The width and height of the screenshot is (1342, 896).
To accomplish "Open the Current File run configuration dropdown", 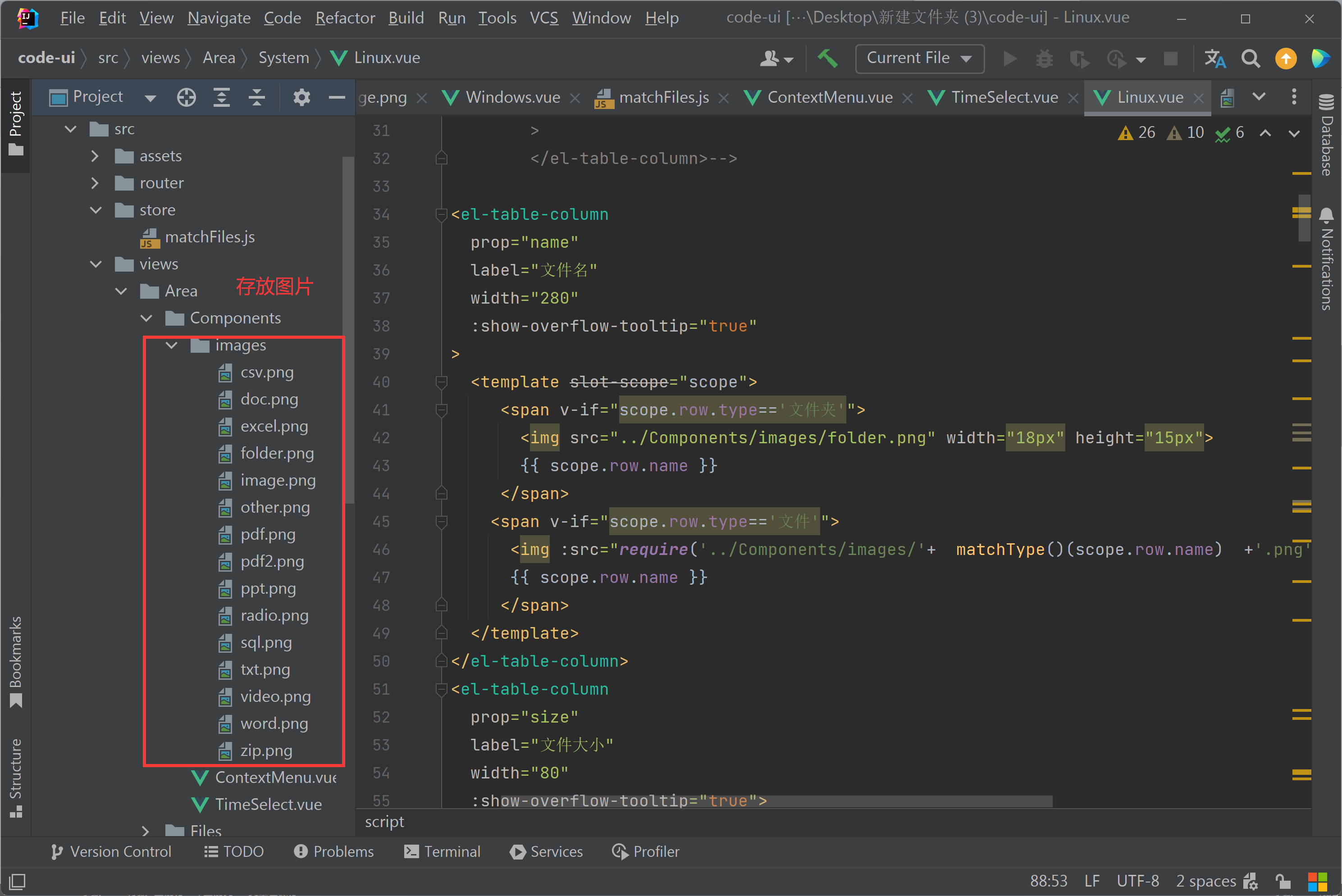I will tap(919, 58).
